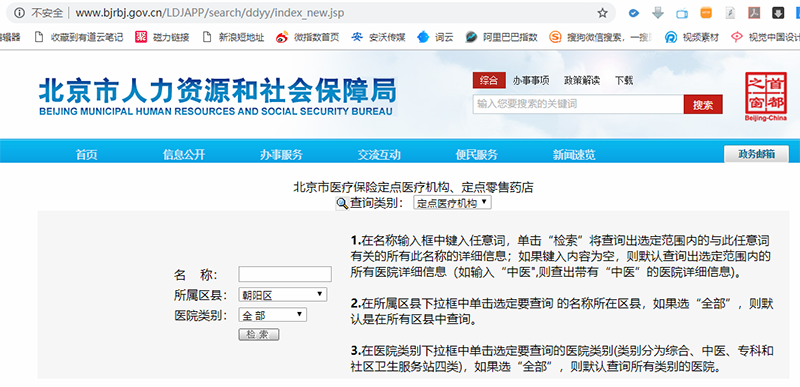The image size is (800, 387).
Task: Select the 下载 search tab
Action: point(623,80)
